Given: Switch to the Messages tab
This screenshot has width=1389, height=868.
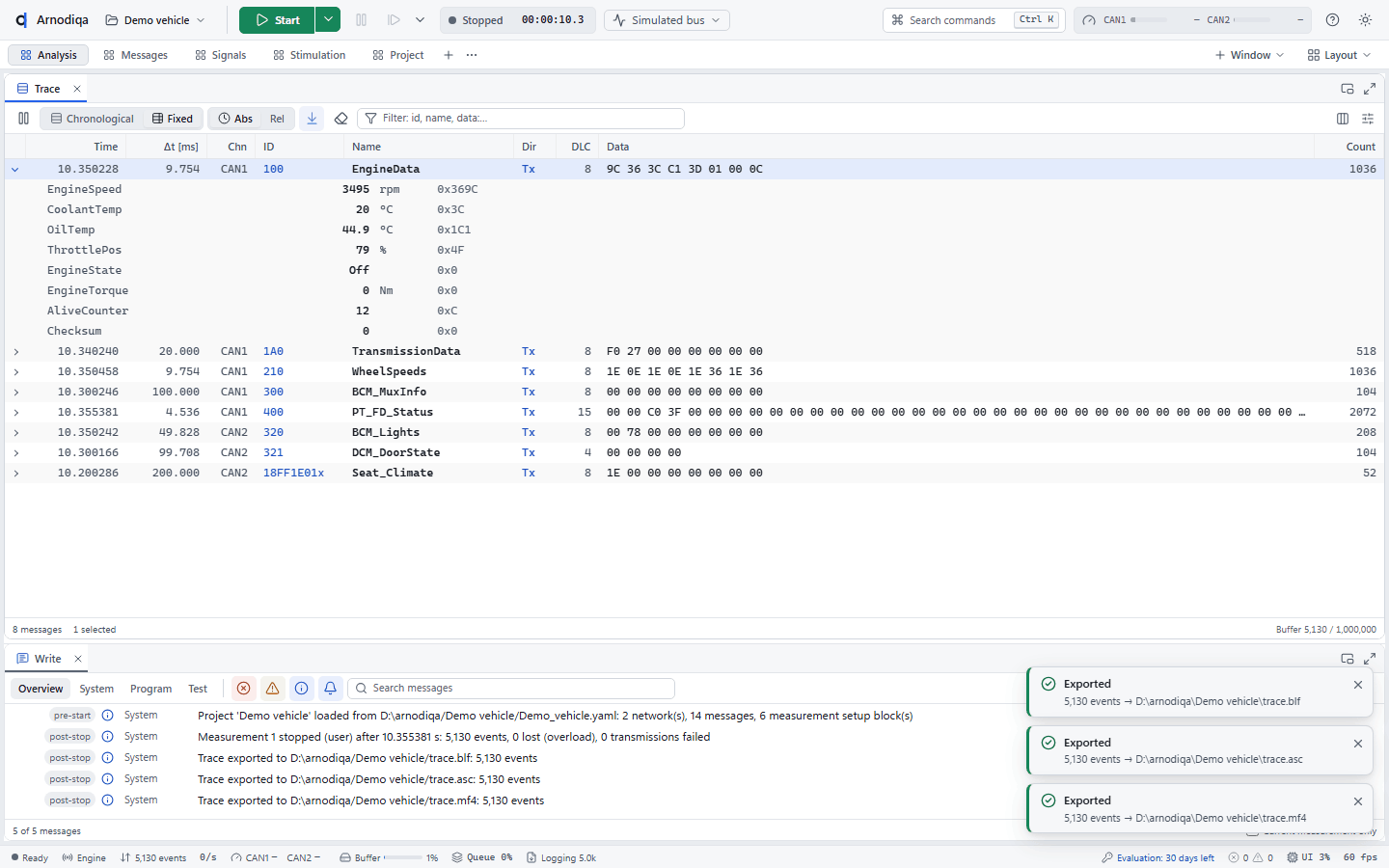Looking at the screenshot, I should [x=136, y=55].
